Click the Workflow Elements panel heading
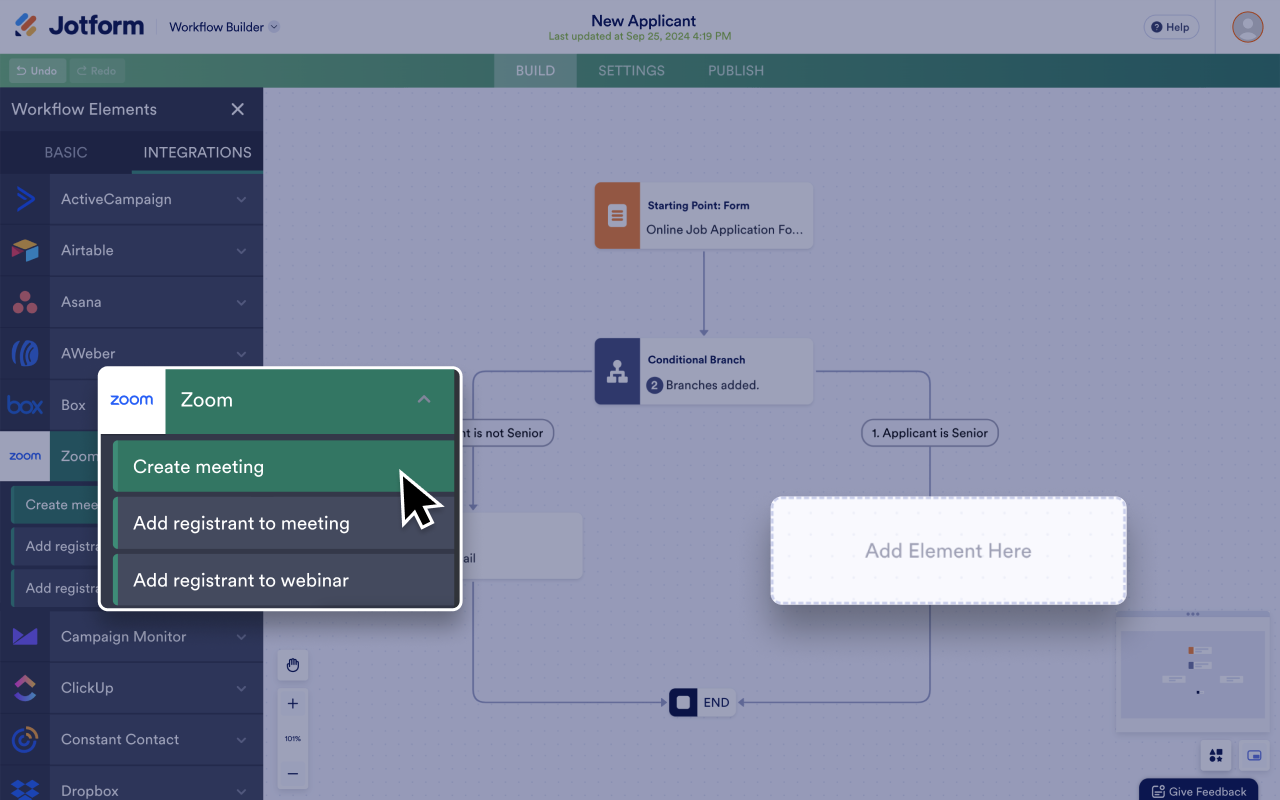 pos(84,109)
